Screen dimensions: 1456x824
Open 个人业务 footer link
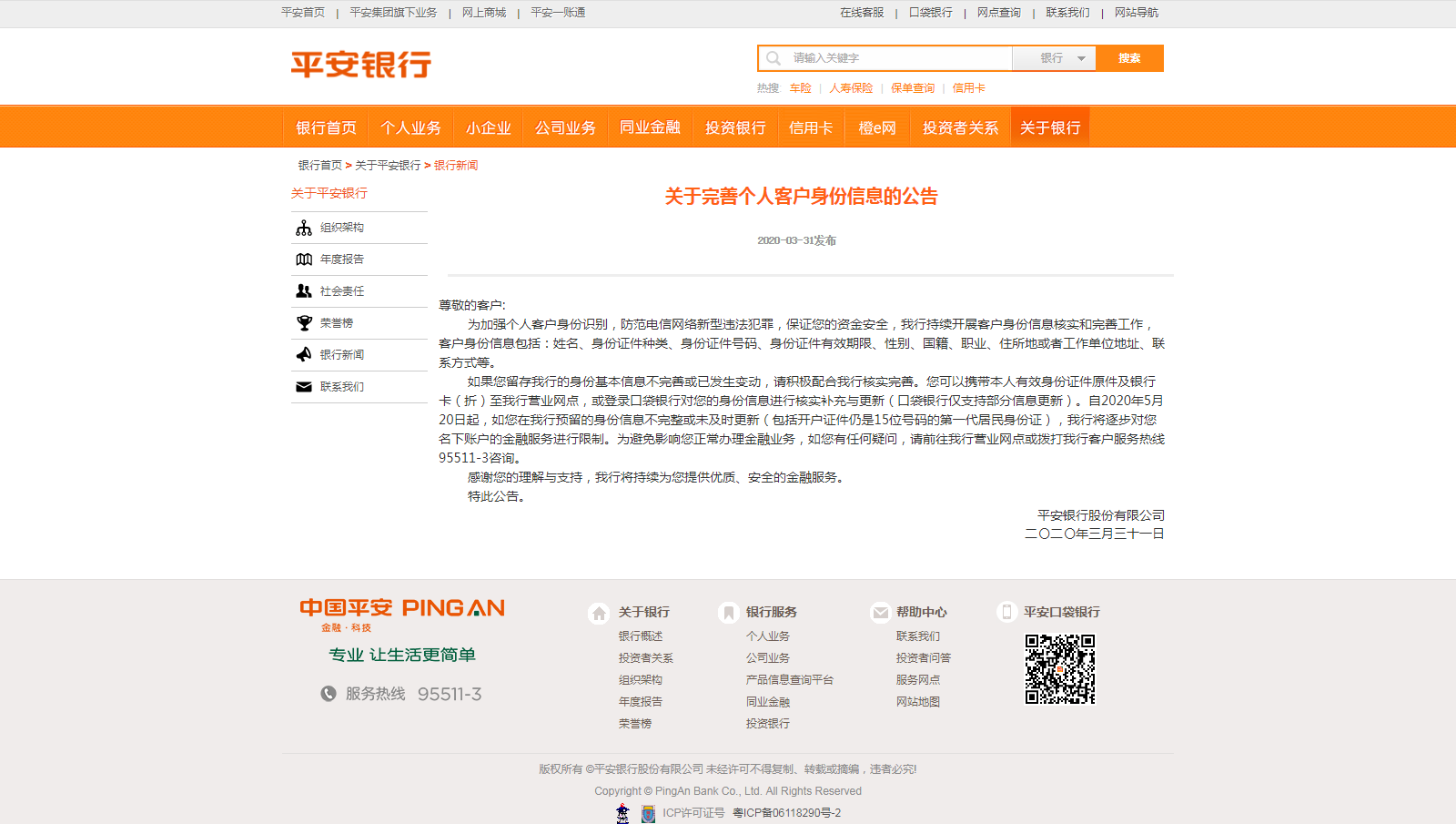click(768, 636)
